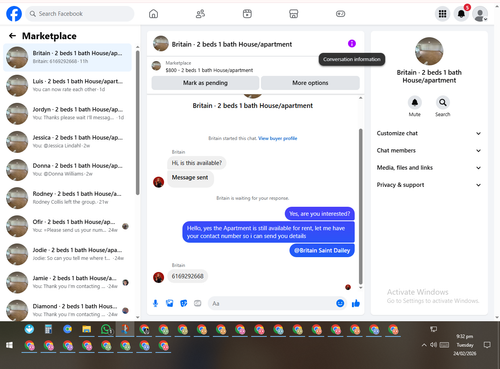Select the Jodie conversation
The width and height of the screenshot is (500, 369).
click(67, 254)
